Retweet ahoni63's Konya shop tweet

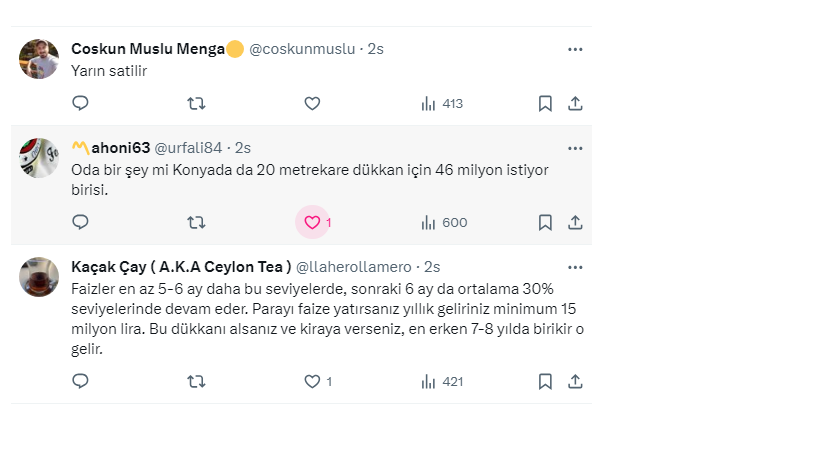(197, 222)
